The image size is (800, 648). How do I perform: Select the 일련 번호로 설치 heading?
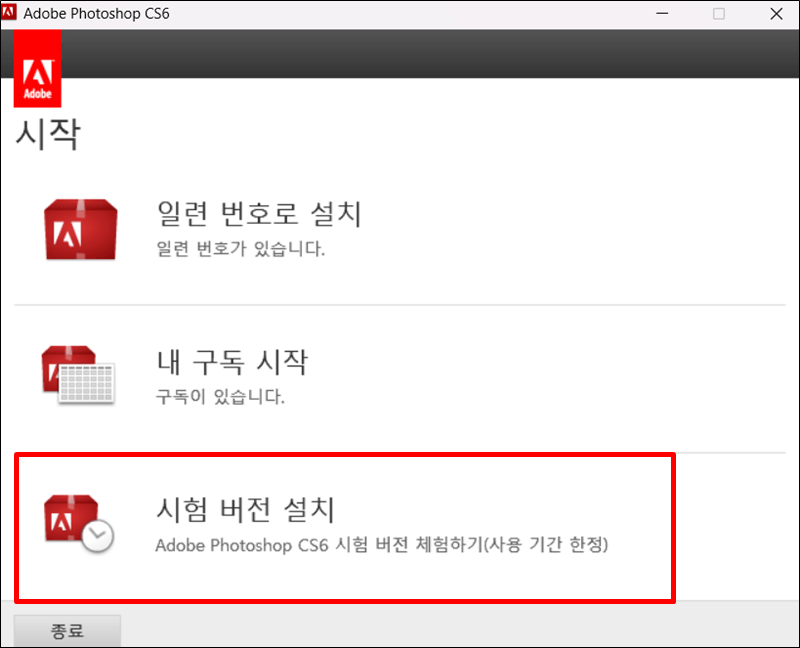[x=259, y=213]
